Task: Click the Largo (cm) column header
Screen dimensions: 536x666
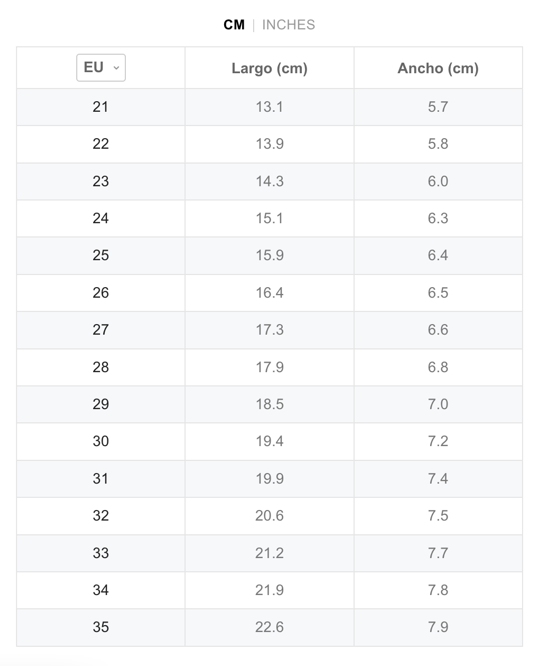Action: (269, 68)
